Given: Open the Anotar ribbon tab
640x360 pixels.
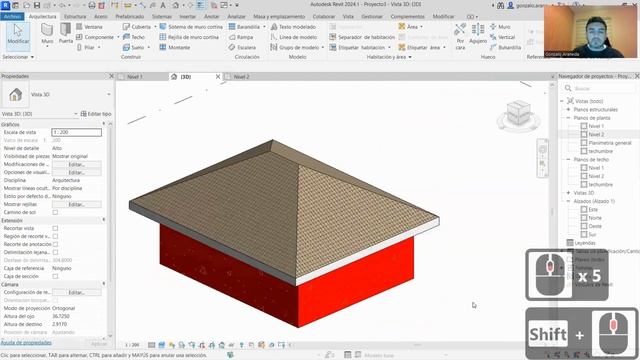Looking at the screenshot, I should pos(211,16).
